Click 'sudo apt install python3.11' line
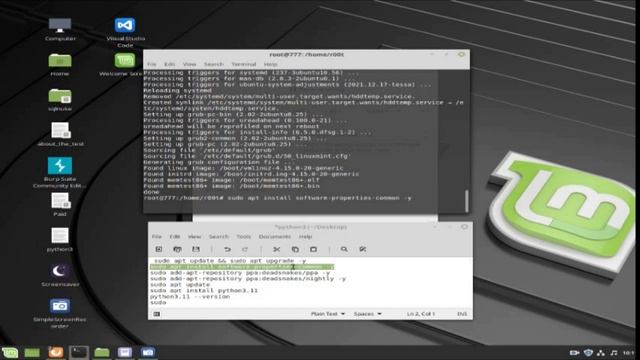The width and height of the screenshot is (640, 360). point(204,291)
